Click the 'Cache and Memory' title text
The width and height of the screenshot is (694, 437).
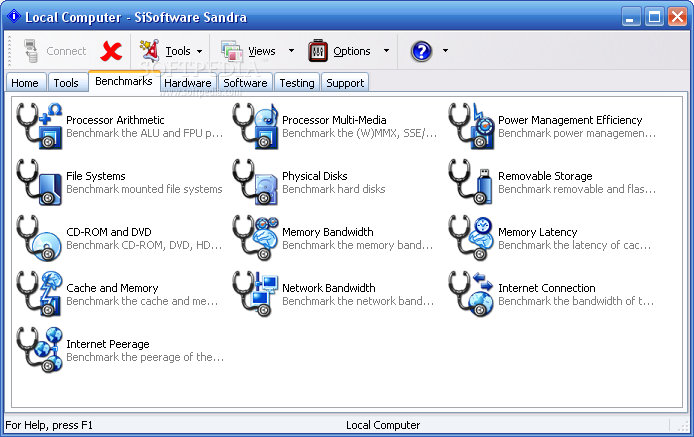click(112, 288)
